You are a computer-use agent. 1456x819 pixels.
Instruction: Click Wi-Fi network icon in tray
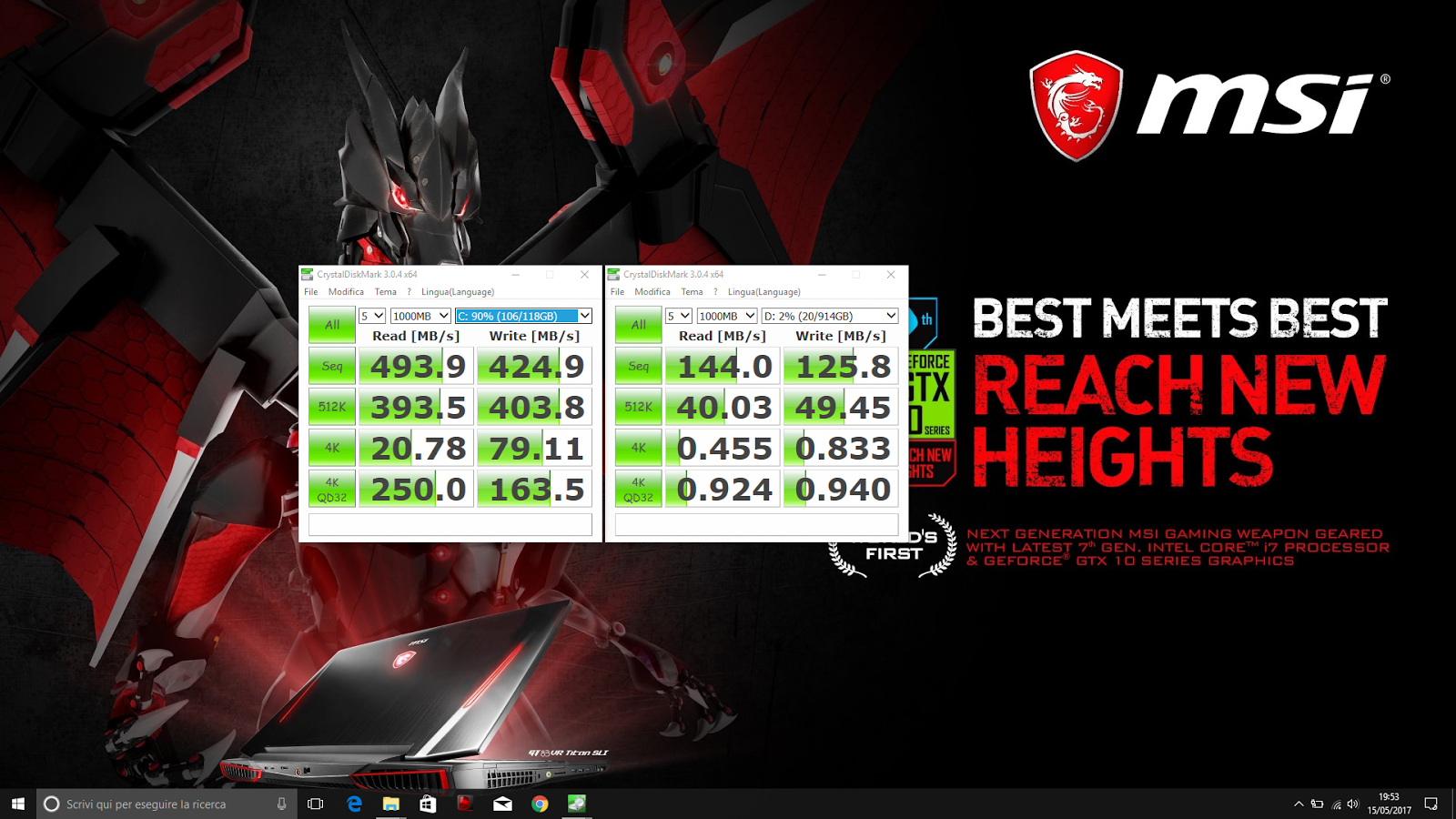(x=1336, y=804)
